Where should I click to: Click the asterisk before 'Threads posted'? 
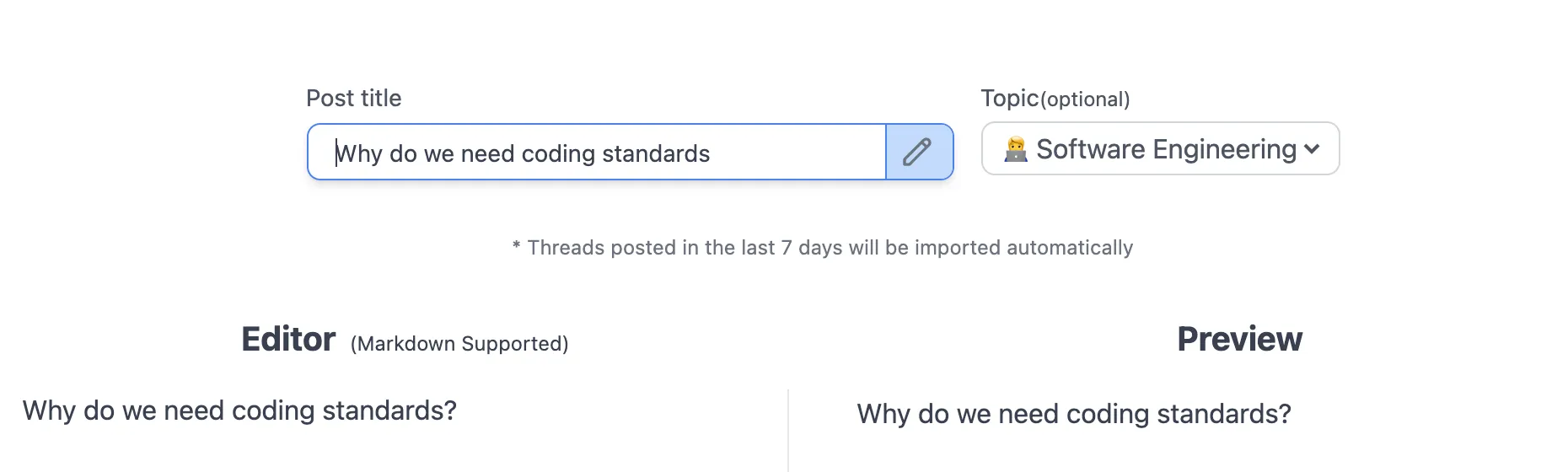(x=516, y=247)
